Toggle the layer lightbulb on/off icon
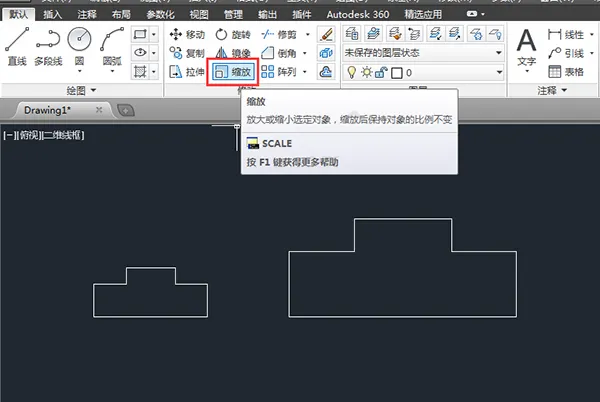 pos(351,72)
